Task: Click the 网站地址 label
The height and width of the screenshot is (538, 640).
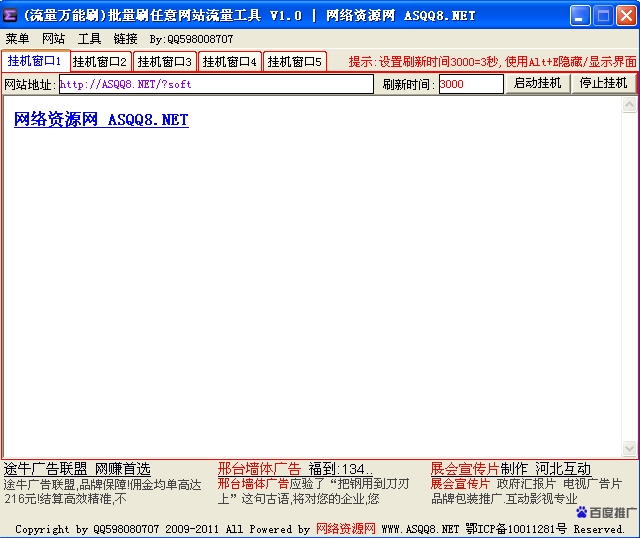Action: click(30, 84)
